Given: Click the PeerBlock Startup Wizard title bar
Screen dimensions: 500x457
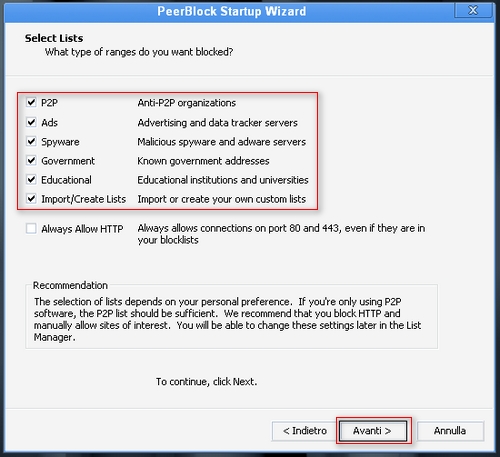Looking at the screenshot, I should click(231, 11).
